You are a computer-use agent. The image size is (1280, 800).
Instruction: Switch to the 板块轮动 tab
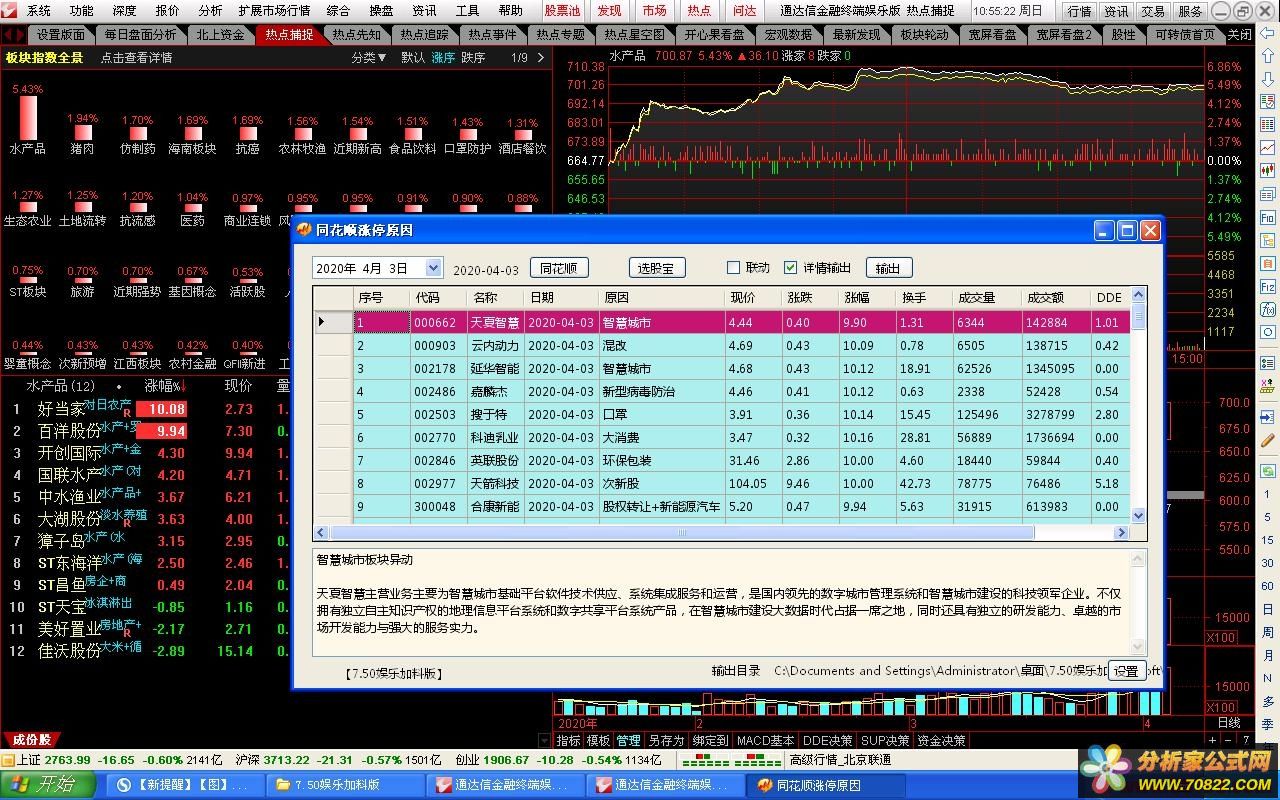tap(924, 34)
